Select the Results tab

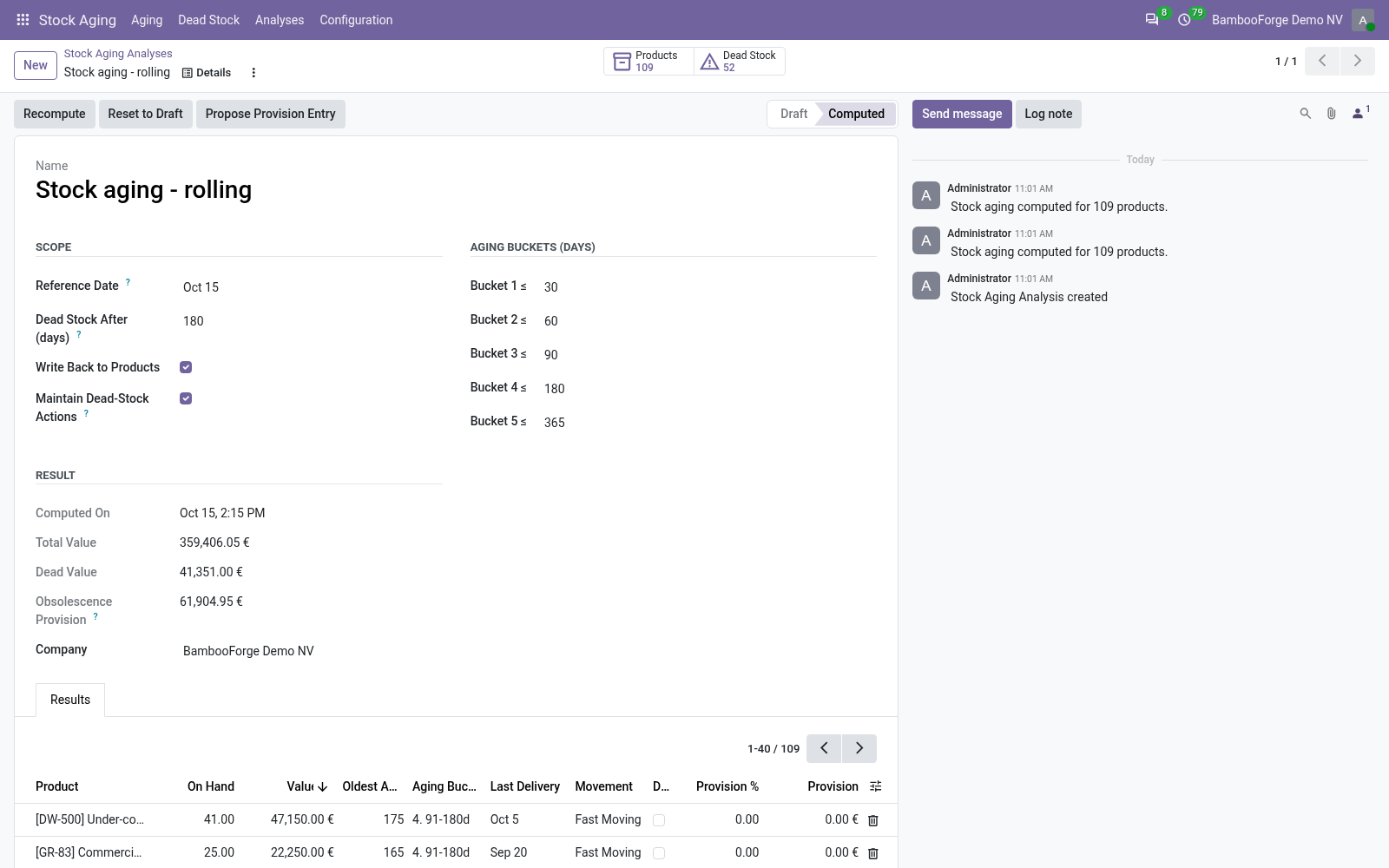[x=70, y=700]
